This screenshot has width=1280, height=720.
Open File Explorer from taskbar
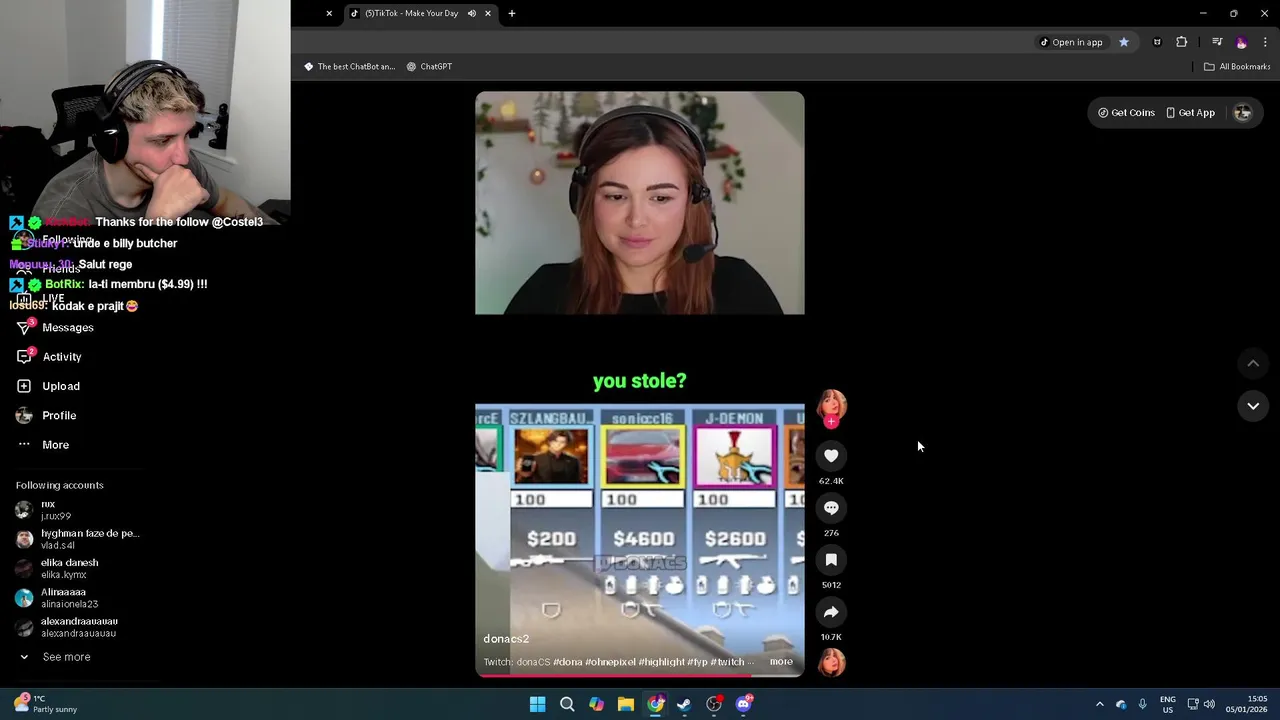click(626, 704)
